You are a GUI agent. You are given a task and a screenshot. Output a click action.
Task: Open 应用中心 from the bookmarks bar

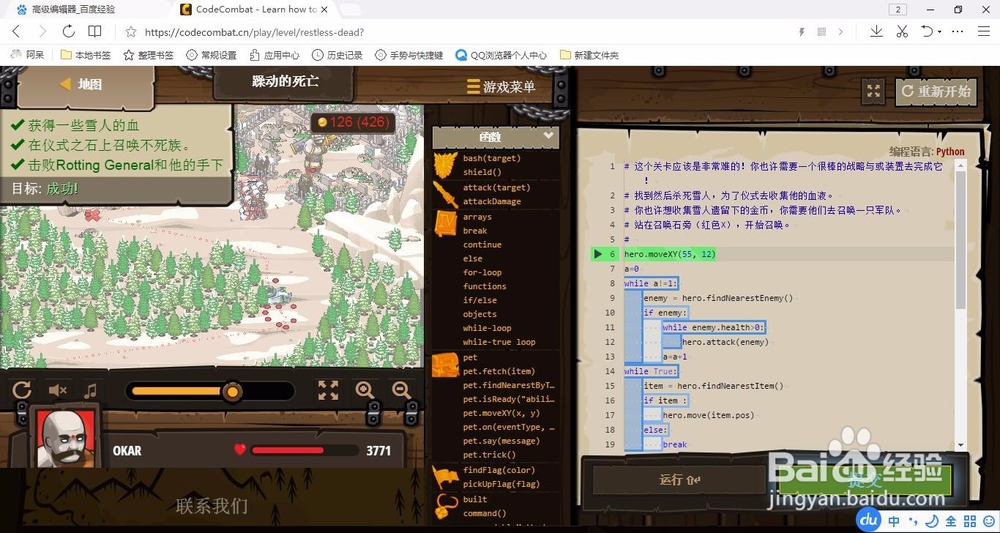point(274,55)
